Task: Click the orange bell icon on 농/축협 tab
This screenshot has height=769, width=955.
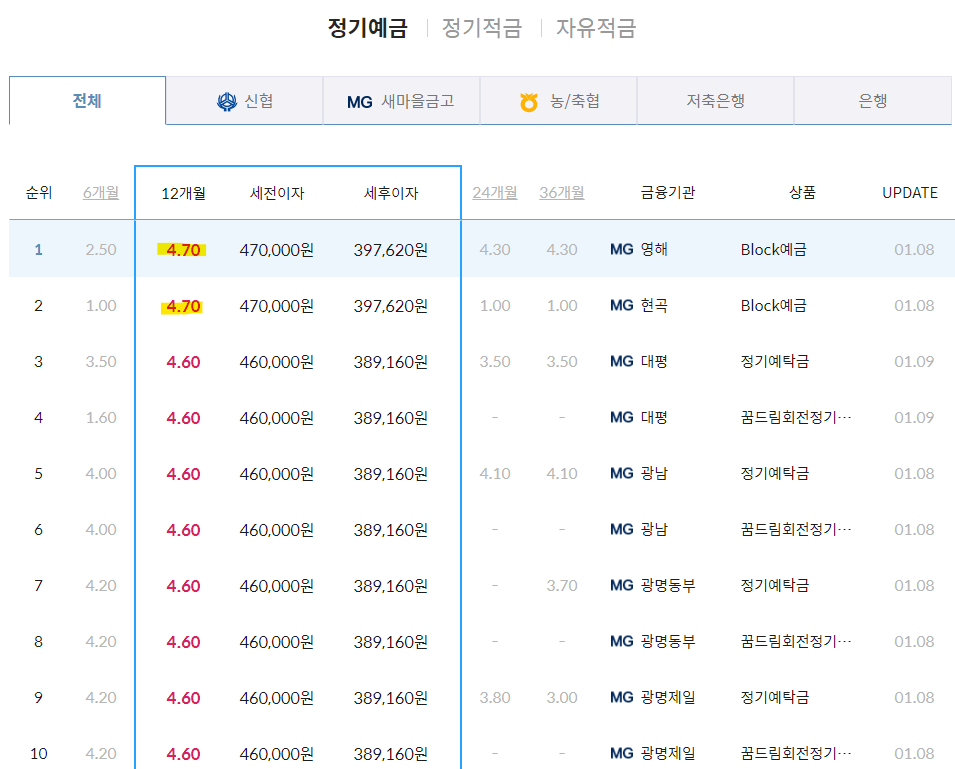Action: (528, 100)
